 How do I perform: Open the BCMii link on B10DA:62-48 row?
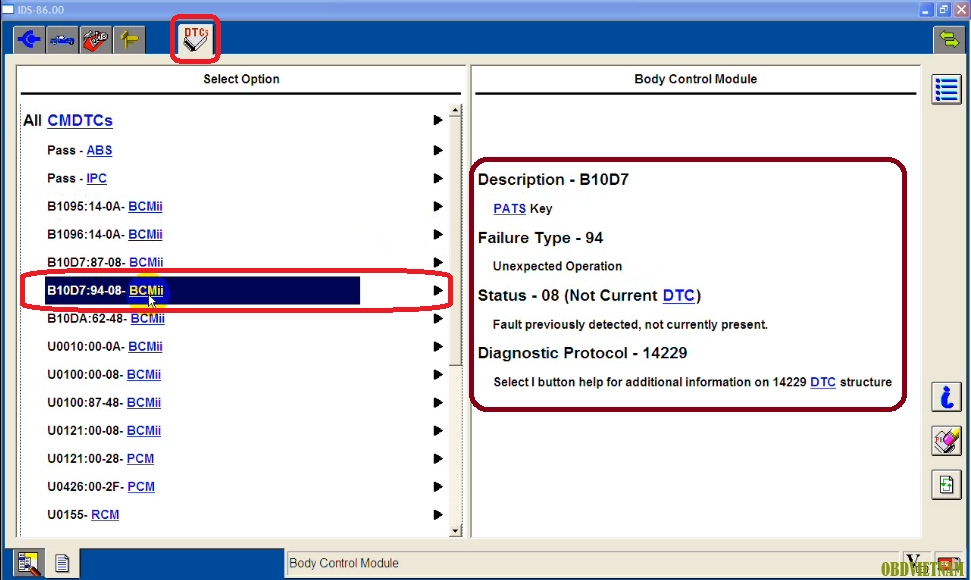147,319
